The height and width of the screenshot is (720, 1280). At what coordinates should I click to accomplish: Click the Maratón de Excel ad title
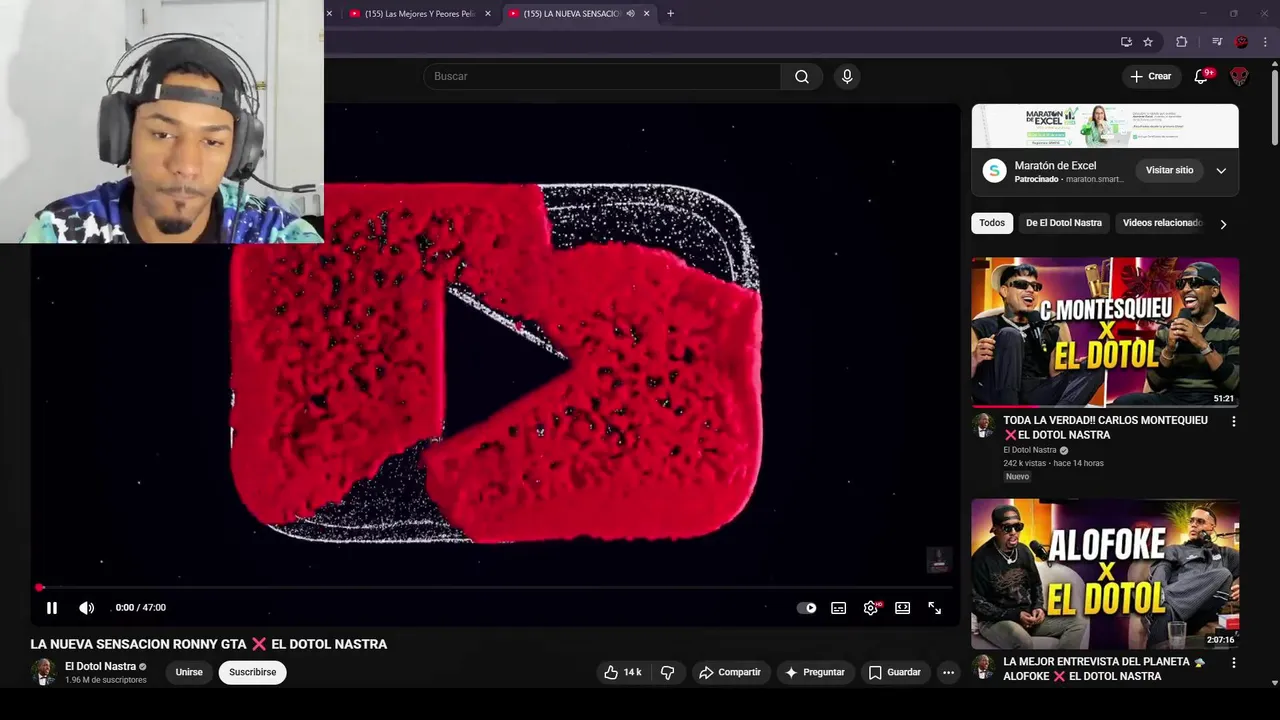point(1055,165)
